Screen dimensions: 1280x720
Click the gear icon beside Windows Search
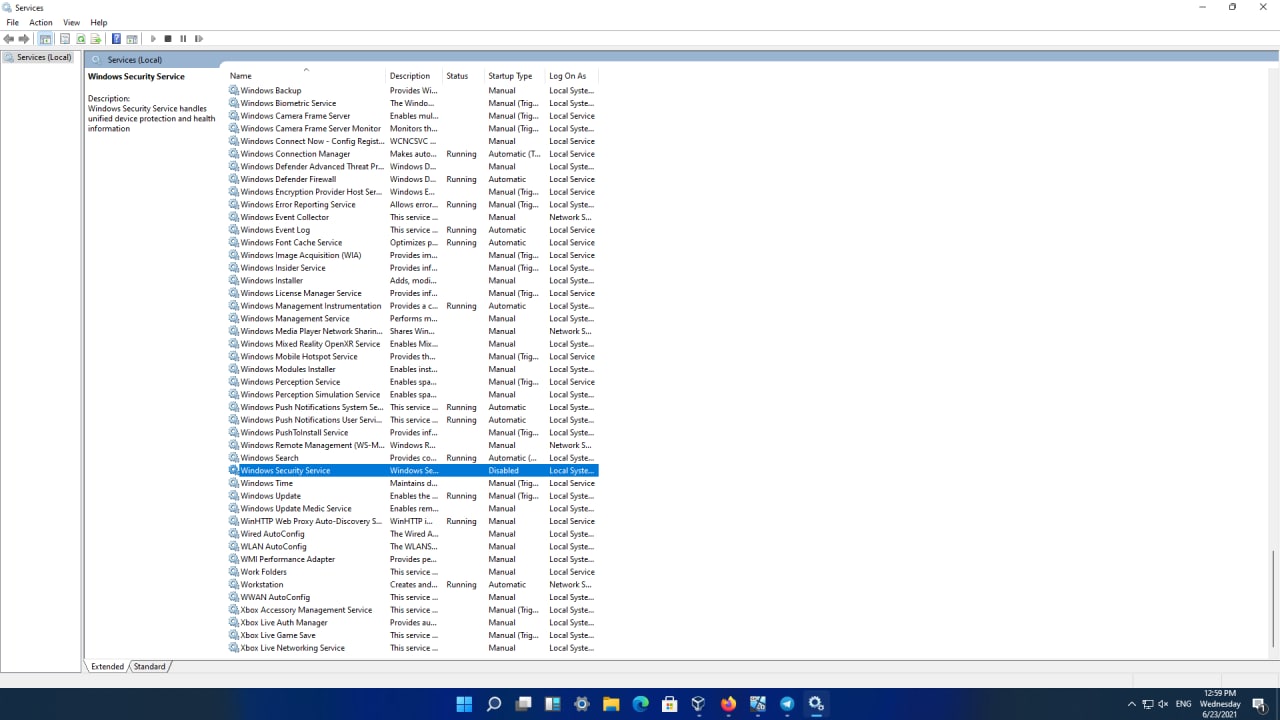[234, 458]
